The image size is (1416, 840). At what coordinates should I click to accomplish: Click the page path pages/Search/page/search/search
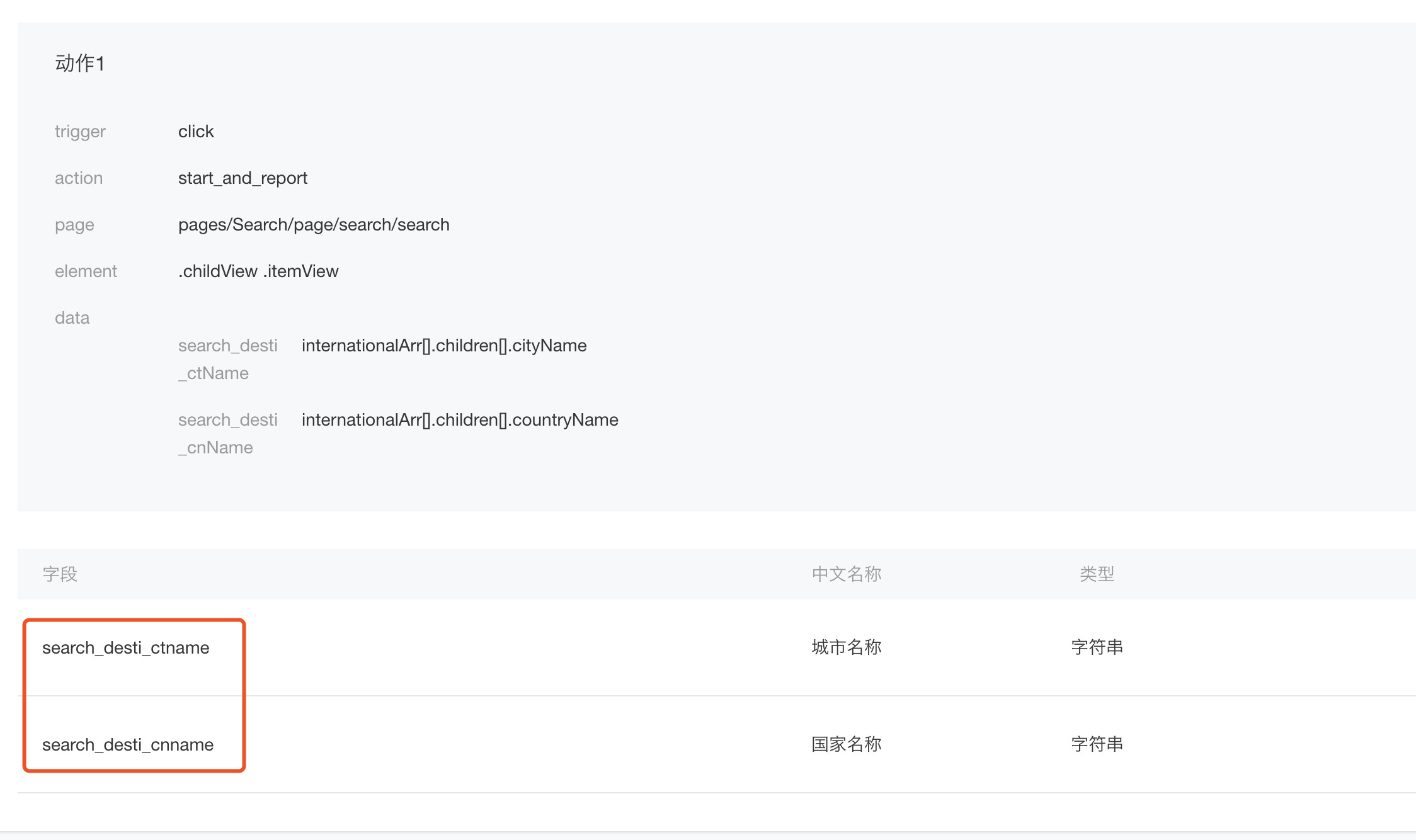(314, 225)
